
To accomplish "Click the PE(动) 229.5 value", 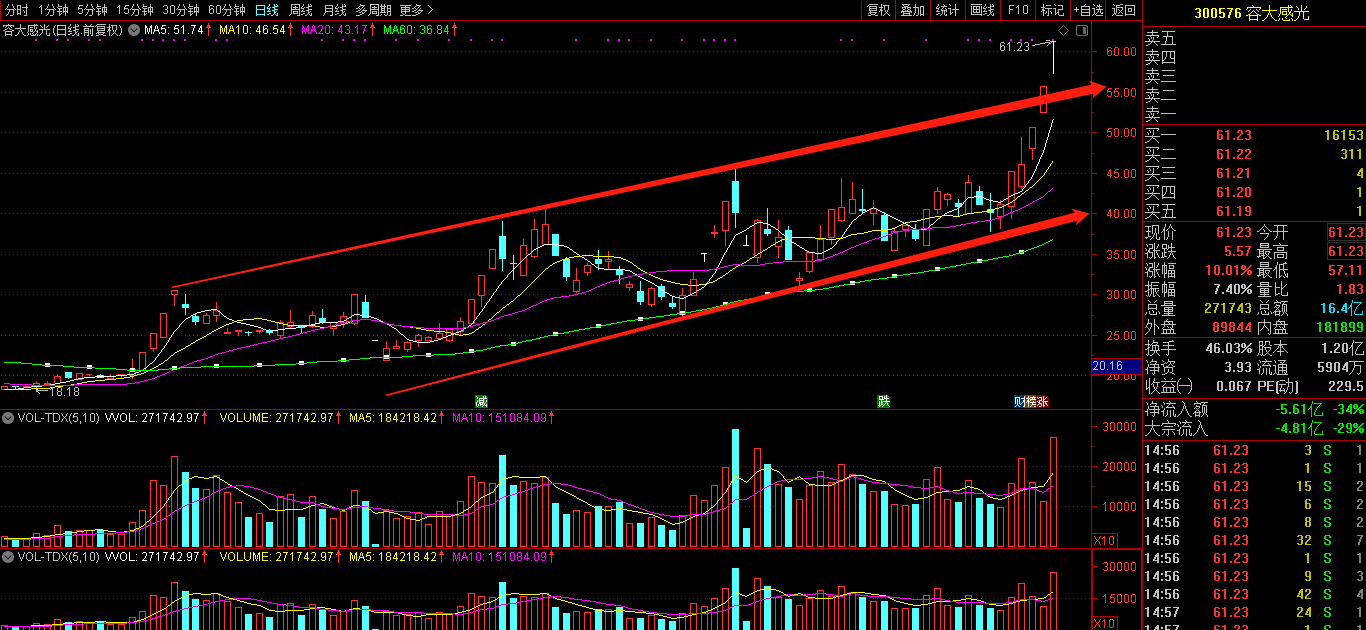I will [x=1346, y=386].
